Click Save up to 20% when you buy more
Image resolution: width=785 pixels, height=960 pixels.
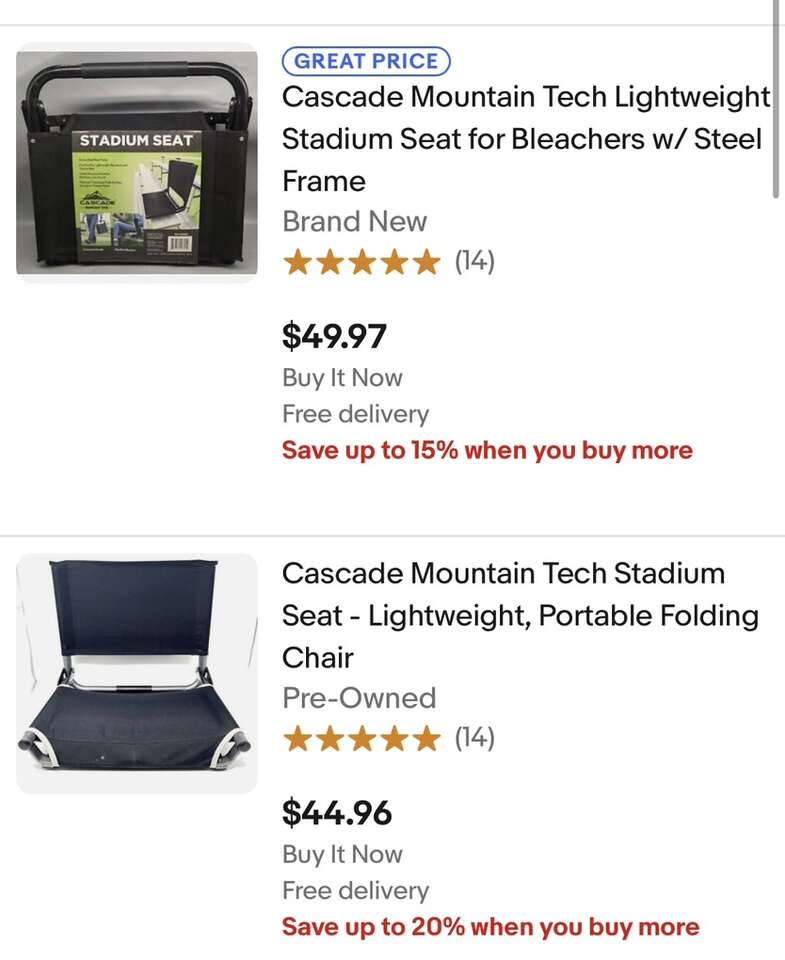490,927
